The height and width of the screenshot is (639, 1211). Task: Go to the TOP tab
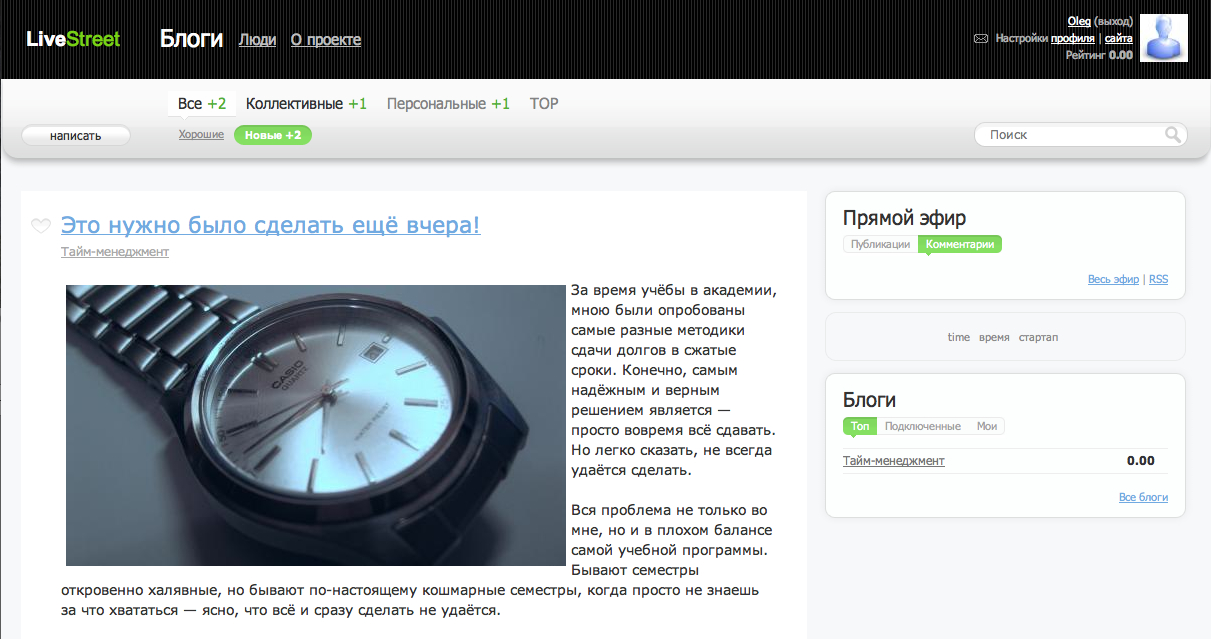544,104
